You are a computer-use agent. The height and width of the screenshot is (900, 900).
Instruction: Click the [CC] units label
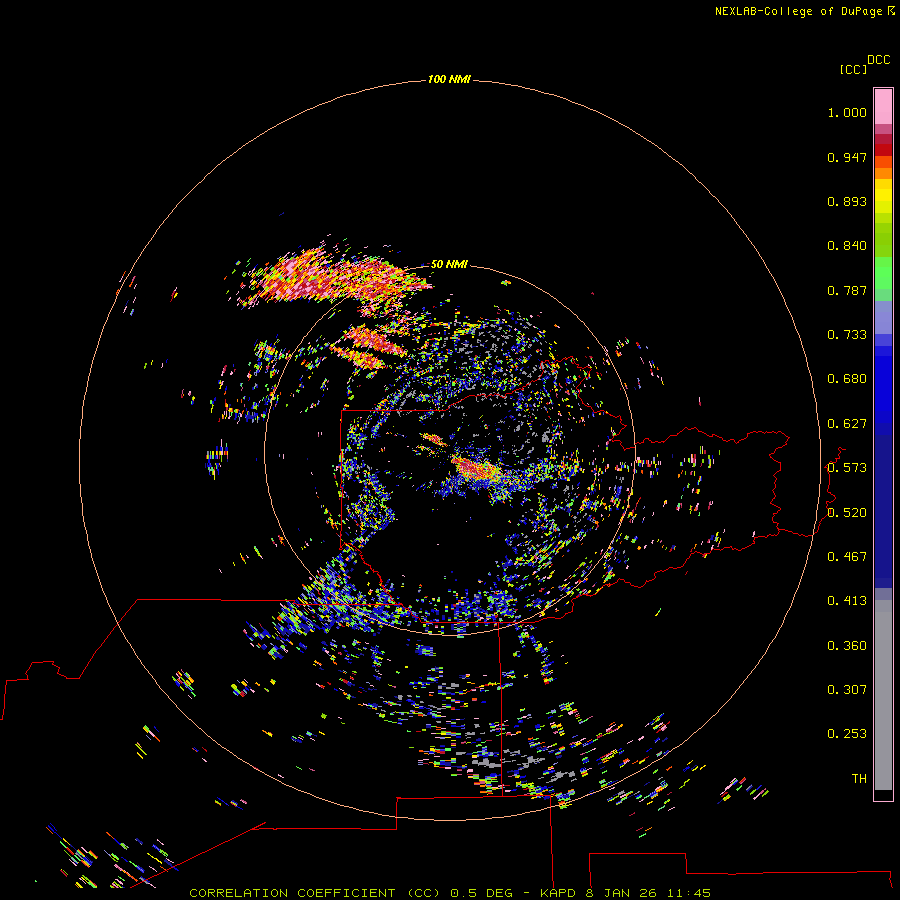(853, 69)
